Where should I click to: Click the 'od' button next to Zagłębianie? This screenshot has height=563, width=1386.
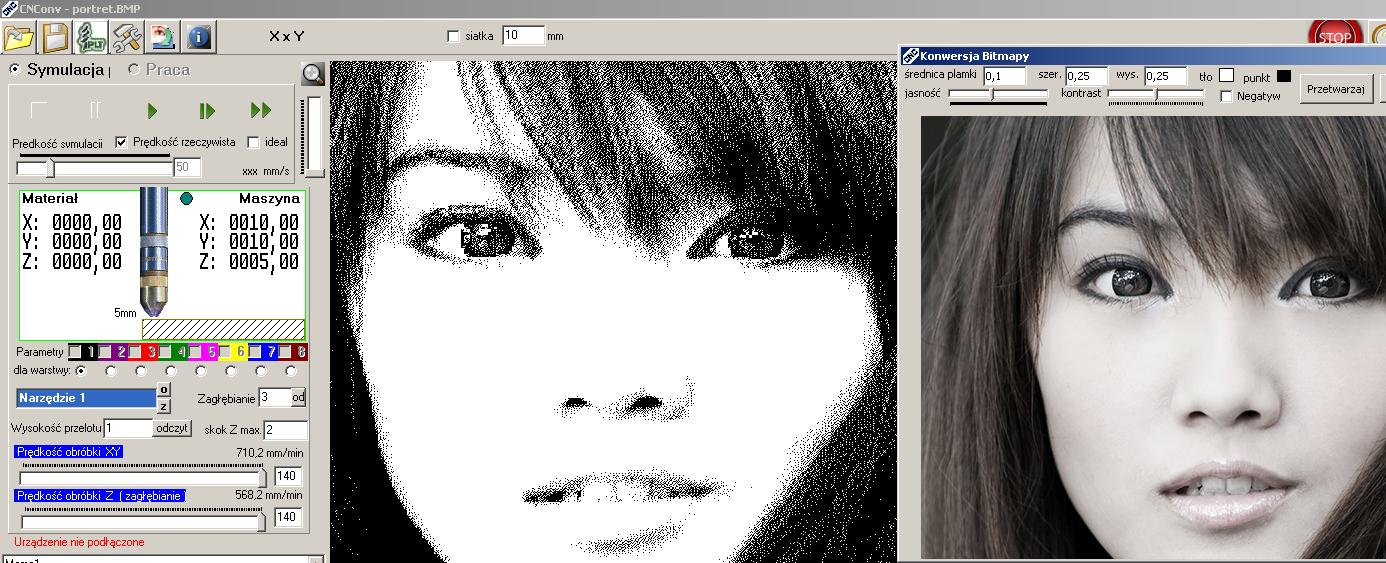coord(298,397)
